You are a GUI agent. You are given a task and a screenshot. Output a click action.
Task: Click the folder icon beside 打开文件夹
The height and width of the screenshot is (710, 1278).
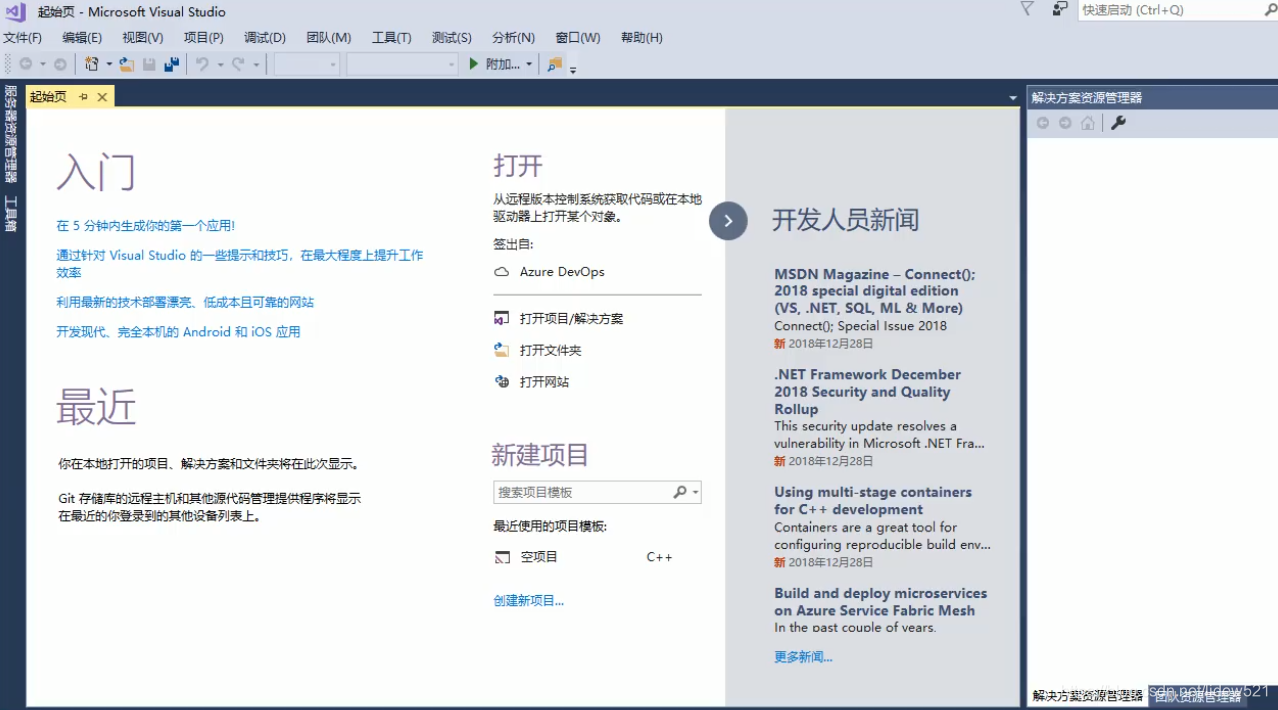502,350
